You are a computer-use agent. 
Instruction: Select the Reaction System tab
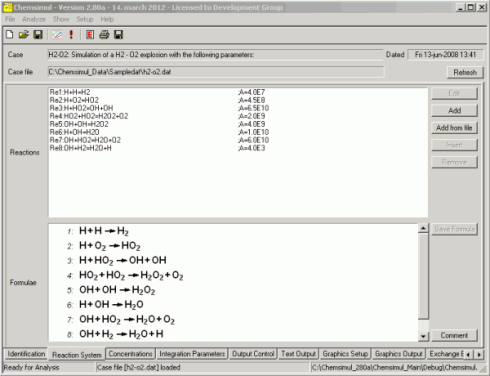click(x=77, y=355)
